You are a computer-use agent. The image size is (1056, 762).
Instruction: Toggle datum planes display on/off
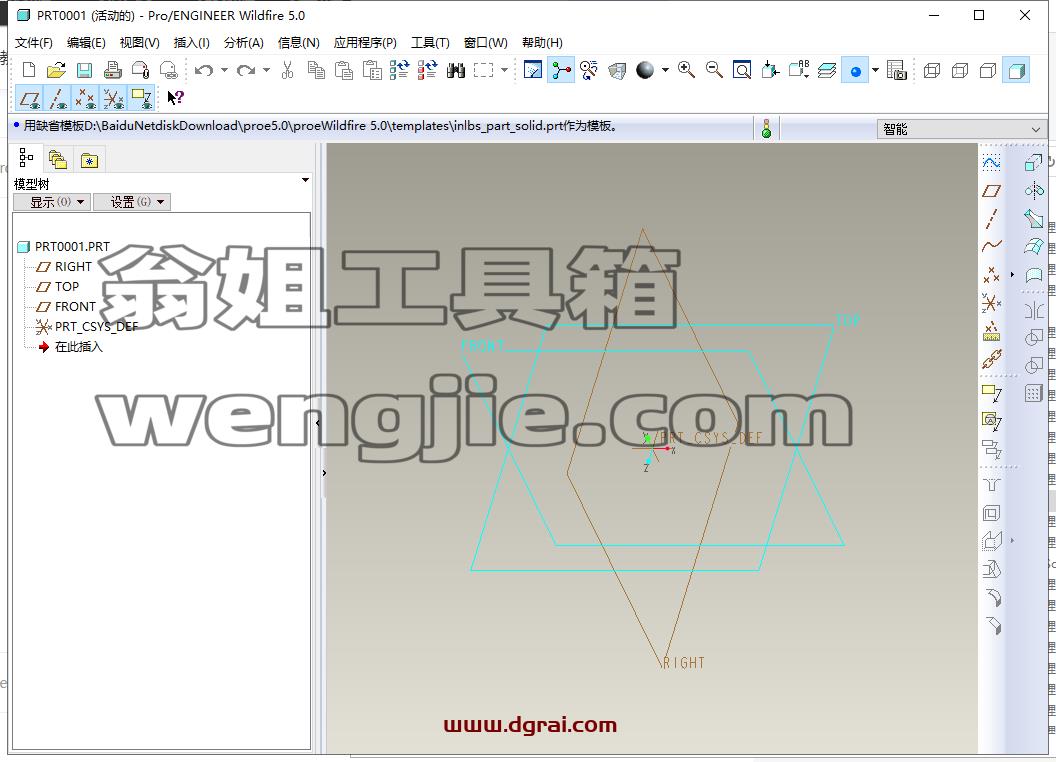point(29,98)
